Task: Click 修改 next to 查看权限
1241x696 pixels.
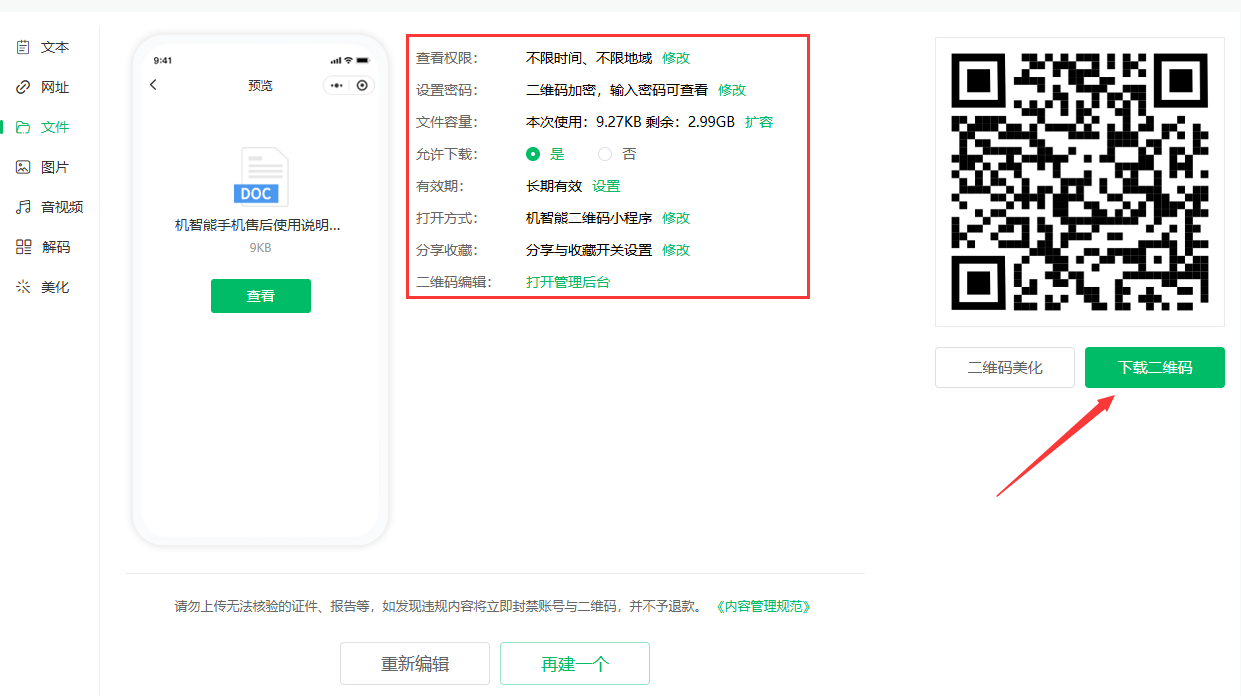Action: point(676,58)
